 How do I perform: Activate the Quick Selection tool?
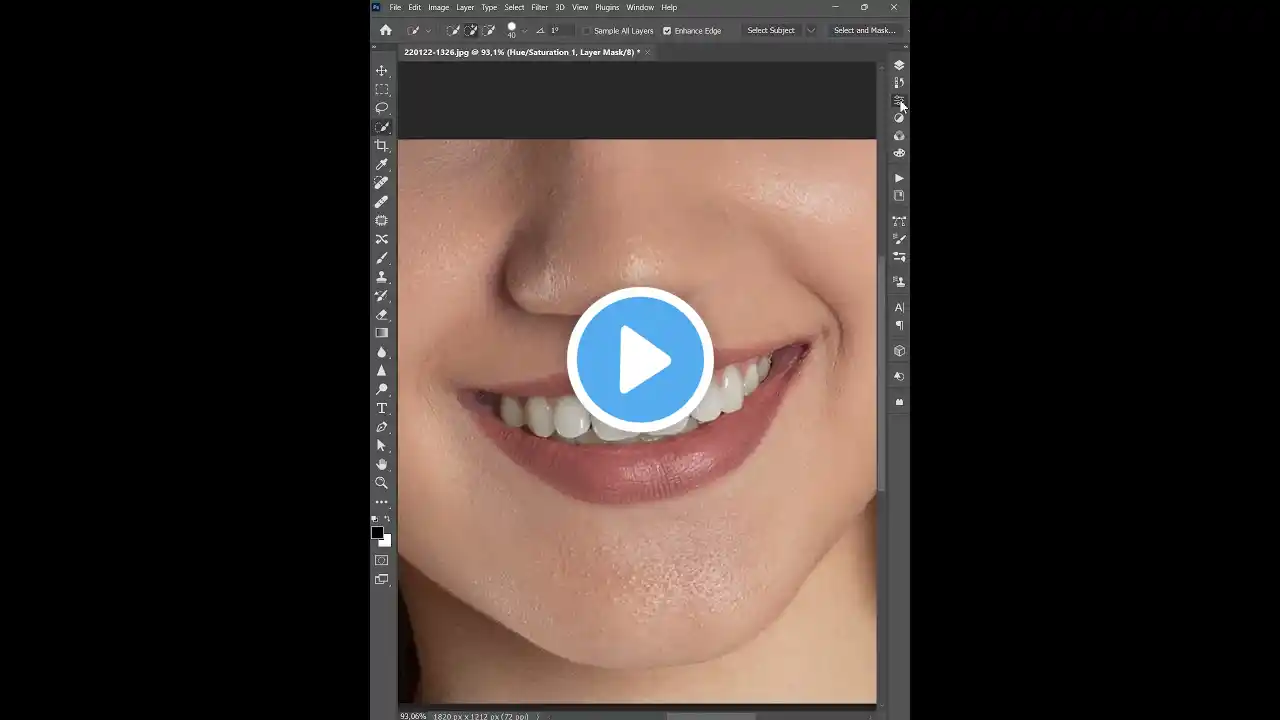click(x=381, y=126)
